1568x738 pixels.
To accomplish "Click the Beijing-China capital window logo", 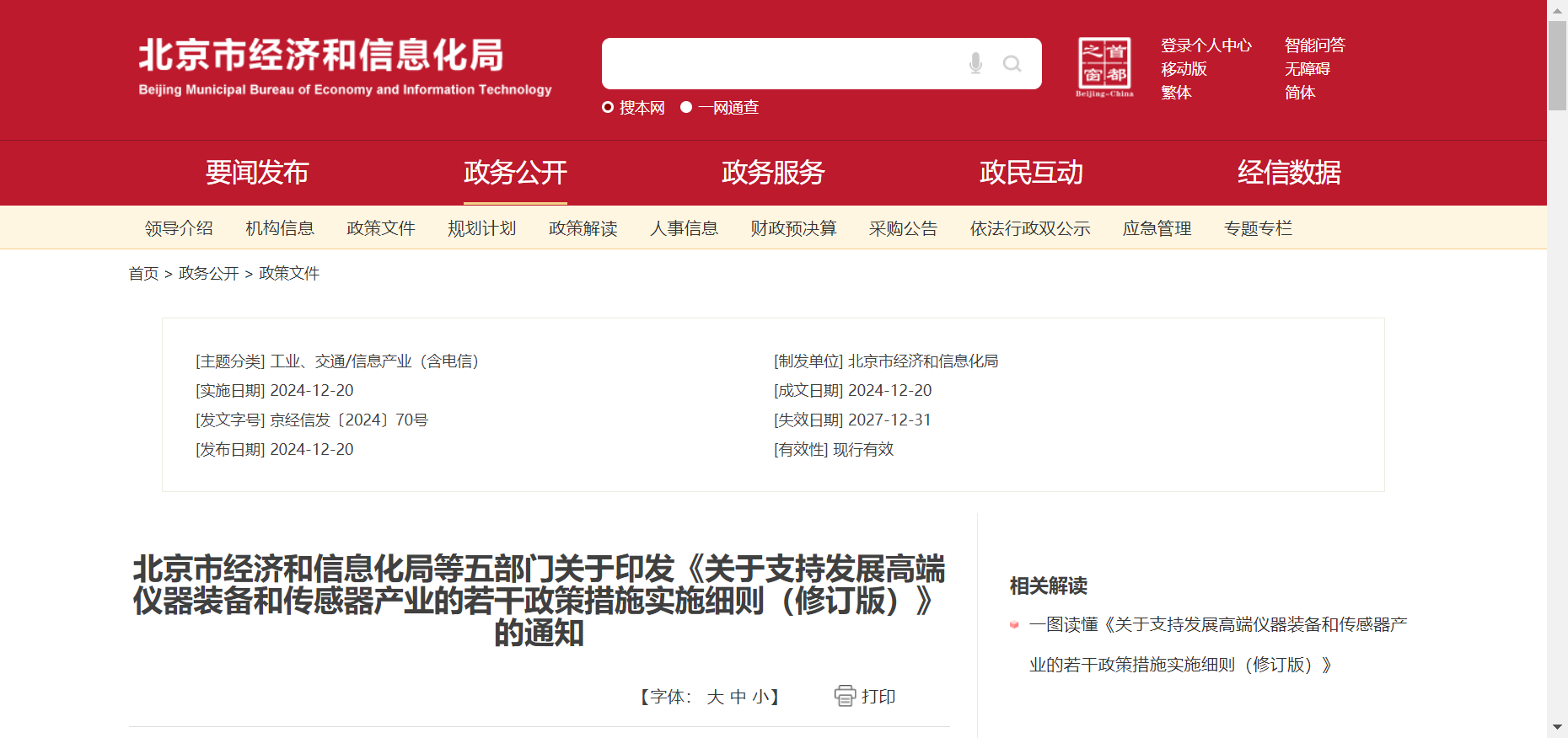I will tap(1104, 67).
